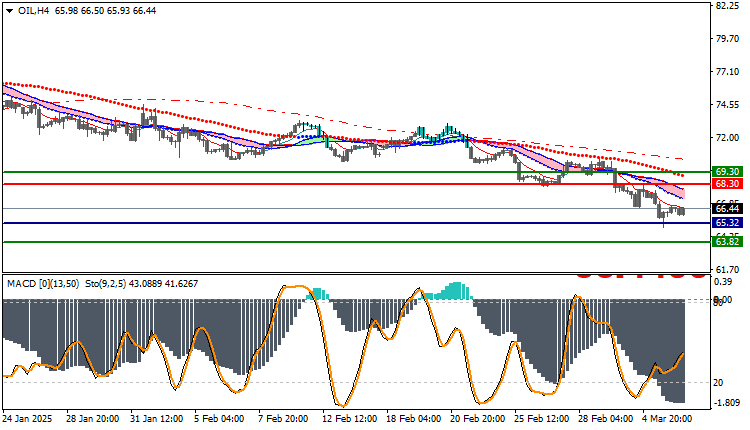Select the 28 Jan 20:00 time label
This screenshot has height=430, width=750.
(x=92, y=419)
